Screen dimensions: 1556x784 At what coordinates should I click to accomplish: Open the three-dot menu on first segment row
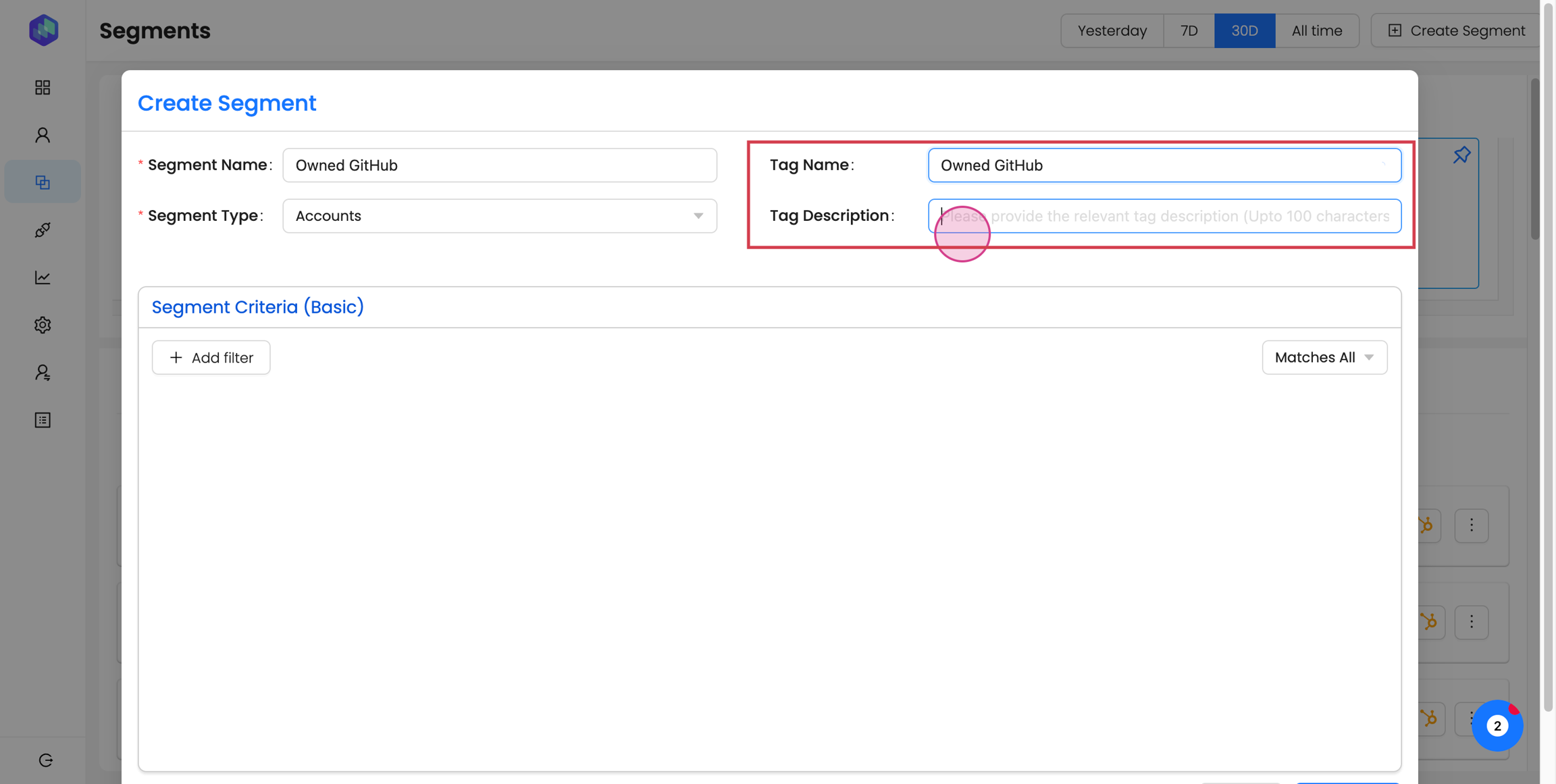pos(1471,525)
